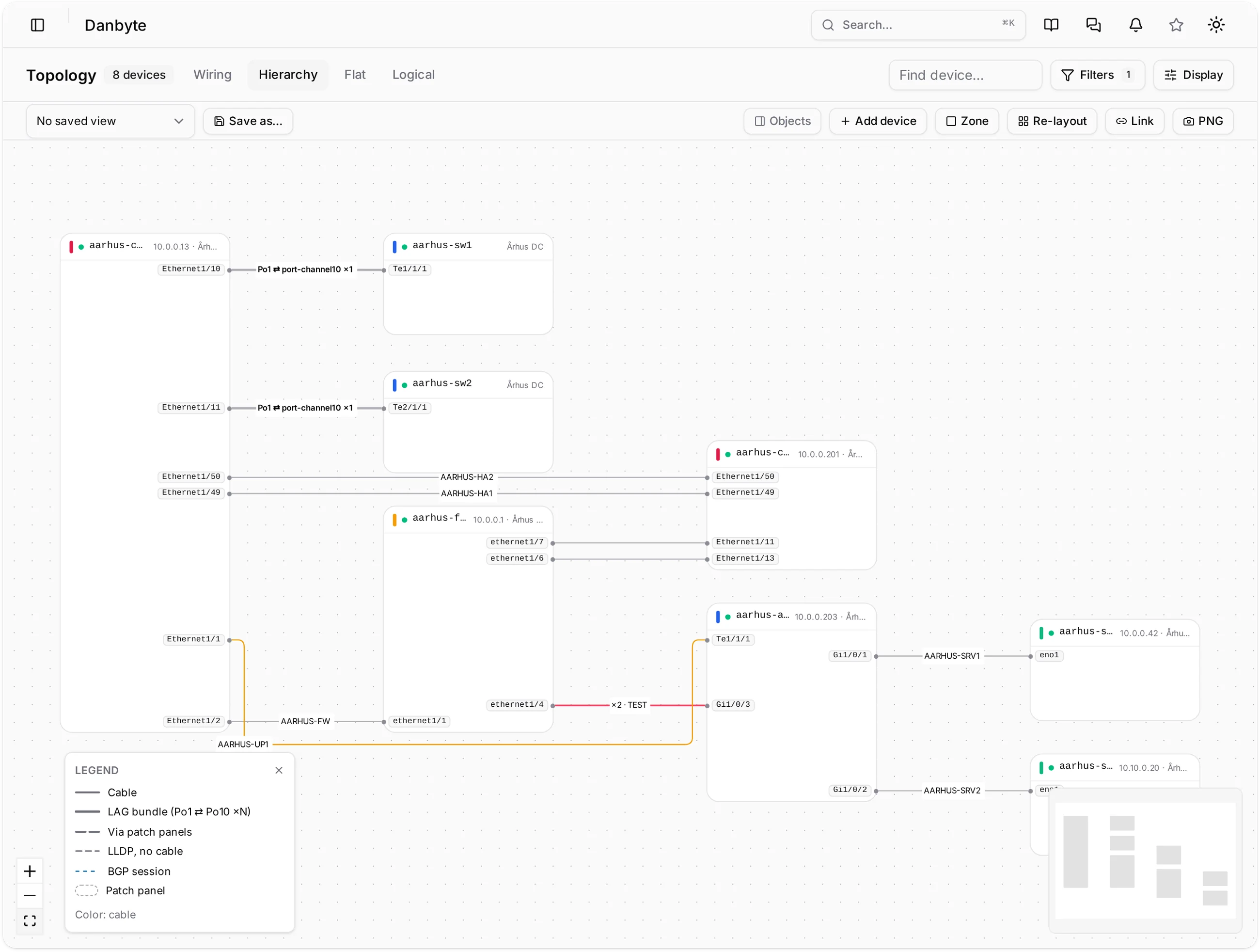Viewport: 1260px width, 952px height.
Task: Open the Display options
Action: [1193, 75]
